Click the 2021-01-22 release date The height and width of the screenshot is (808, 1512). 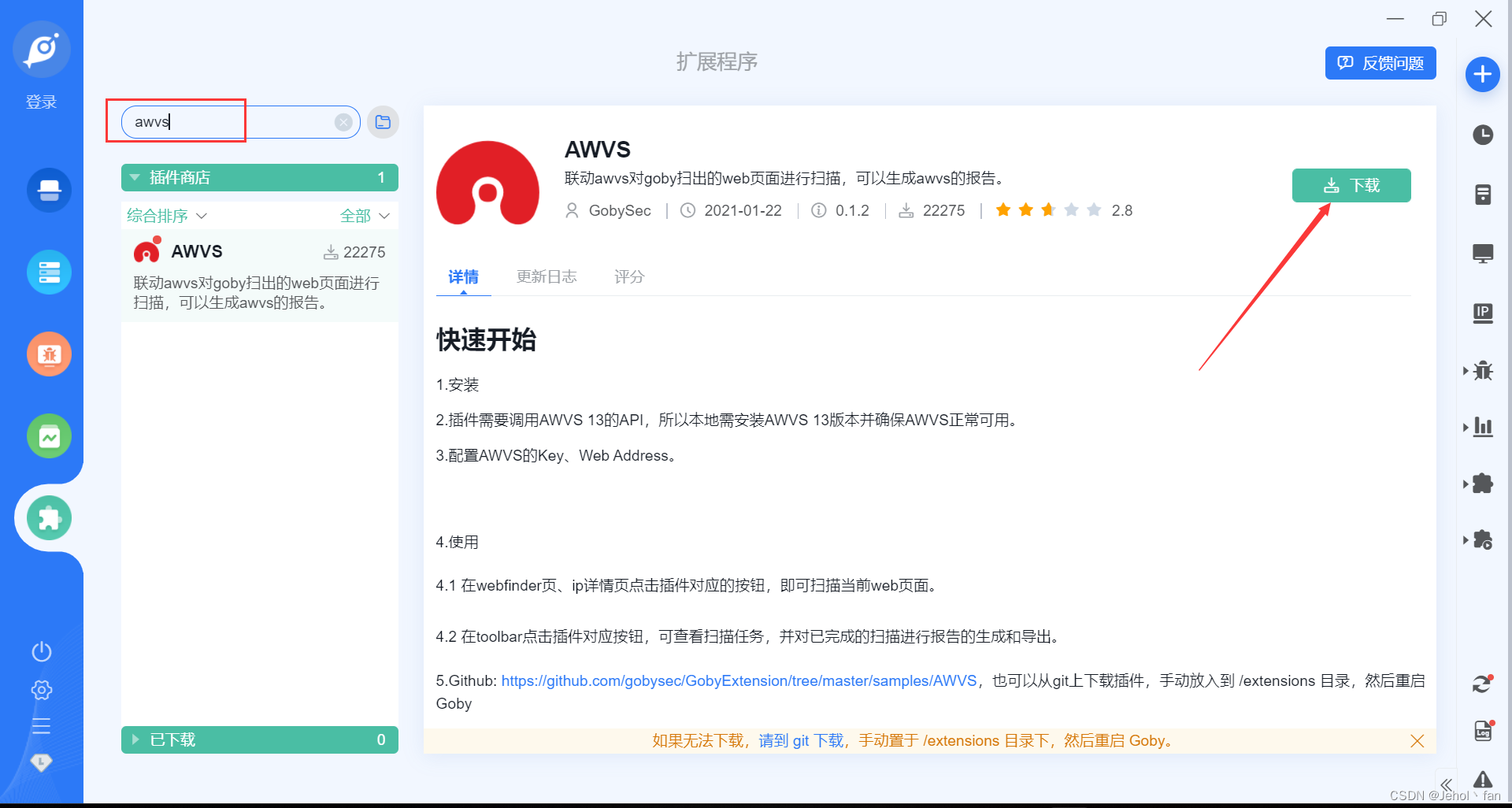[x=743, y=210]
